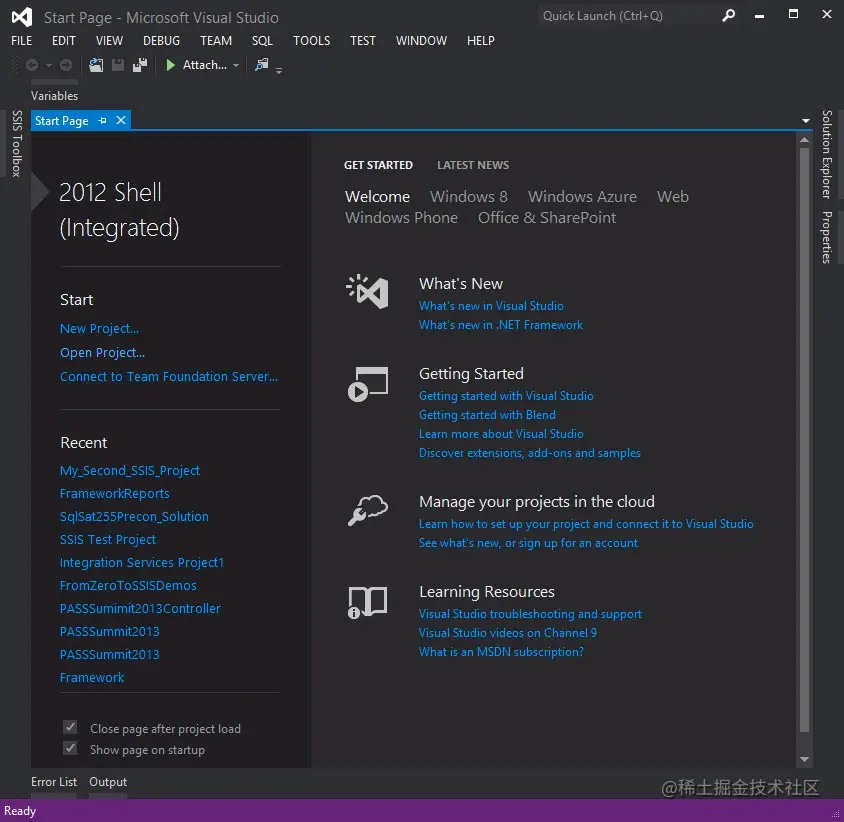
Task: Toggle Show page on startup checkbox
Action: [x=70, y=748]
